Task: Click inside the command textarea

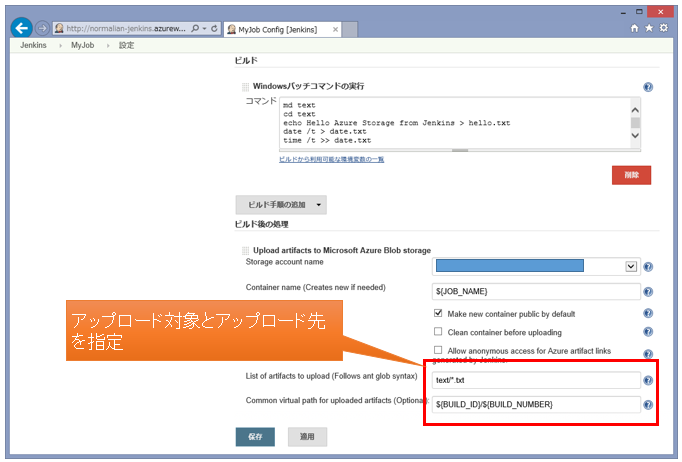Action: [x=455, y=123]
